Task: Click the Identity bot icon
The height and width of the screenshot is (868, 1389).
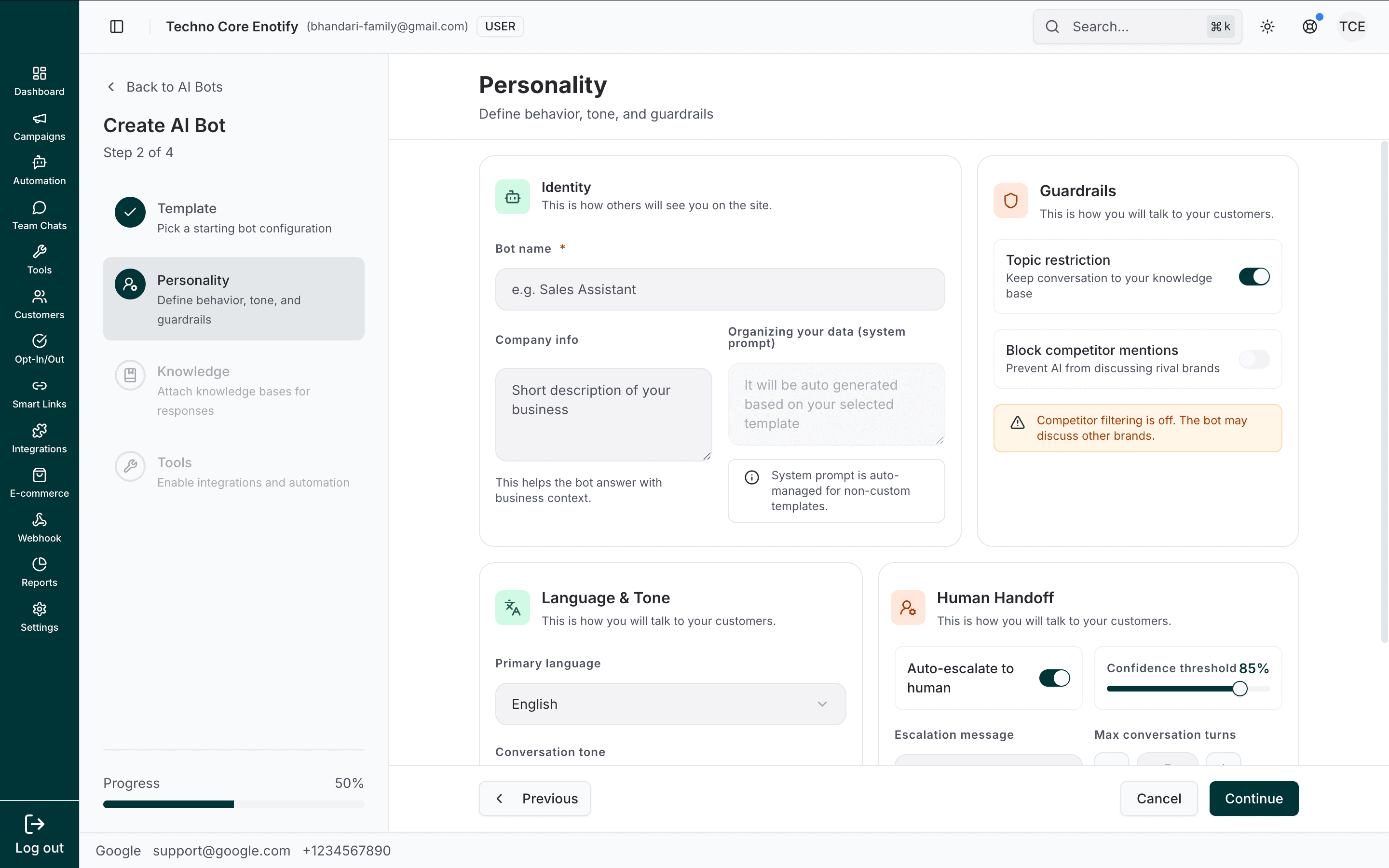Action: (513, 197)
